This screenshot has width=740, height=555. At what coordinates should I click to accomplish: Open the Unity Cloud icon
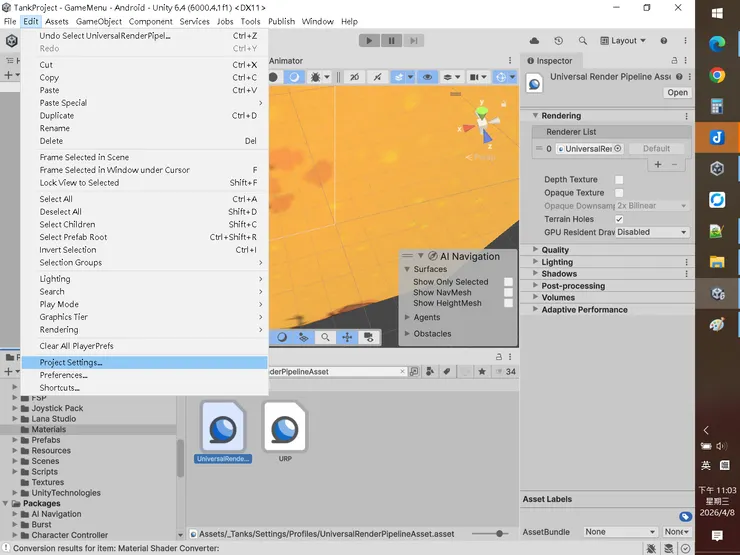(534, 41)
